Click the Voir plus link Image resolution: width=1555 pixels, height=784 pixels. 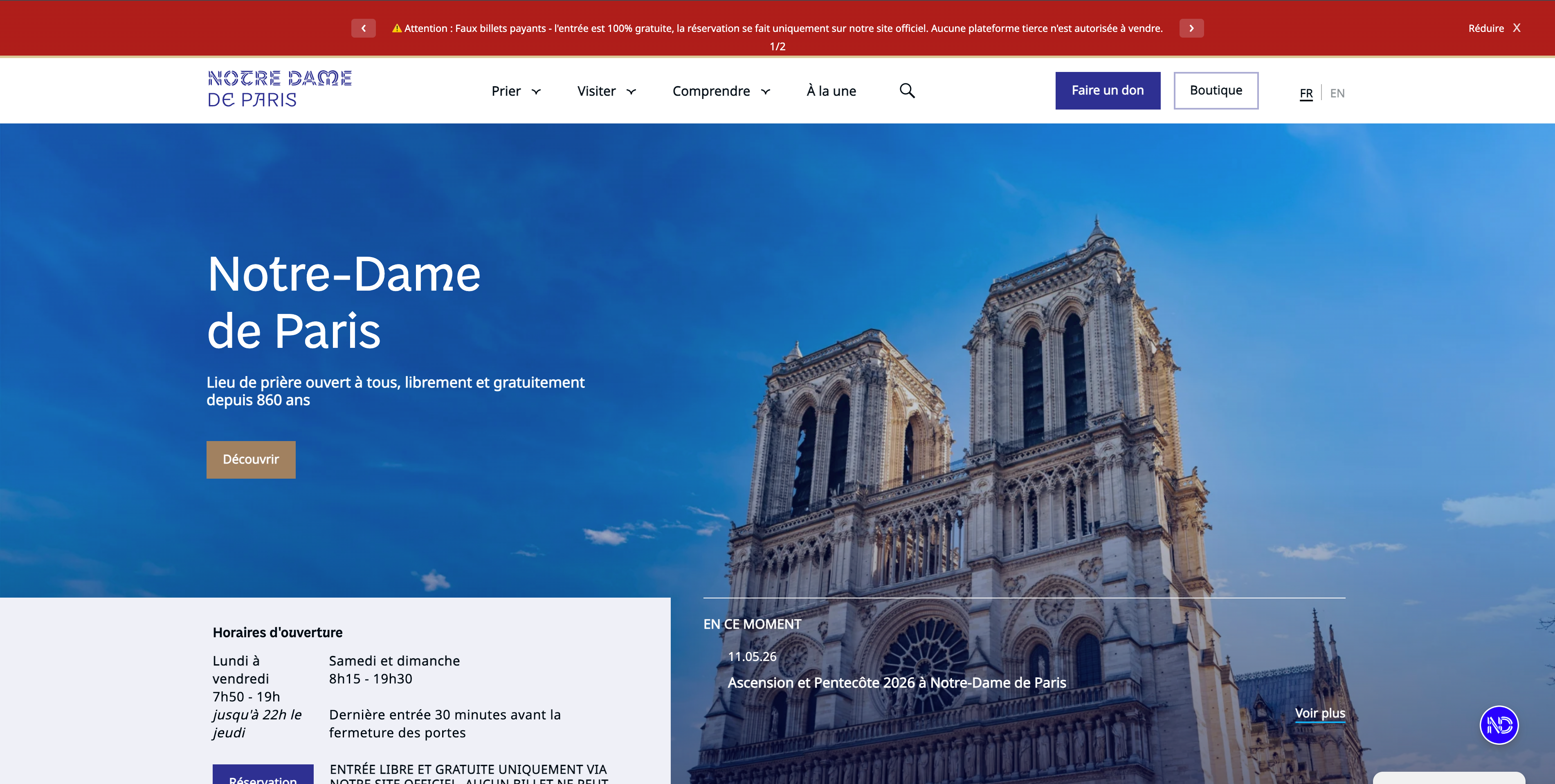click(x=1319, y=713)
